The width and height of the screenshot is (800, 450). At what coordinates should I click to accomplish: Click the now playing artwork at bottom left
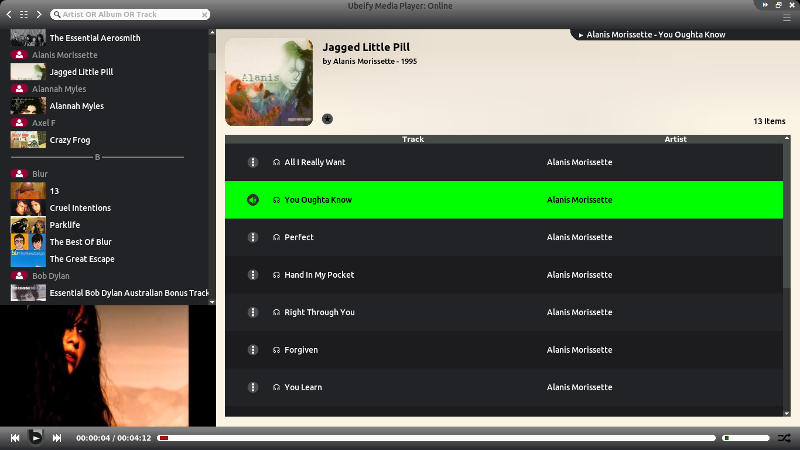click(94, 366)
